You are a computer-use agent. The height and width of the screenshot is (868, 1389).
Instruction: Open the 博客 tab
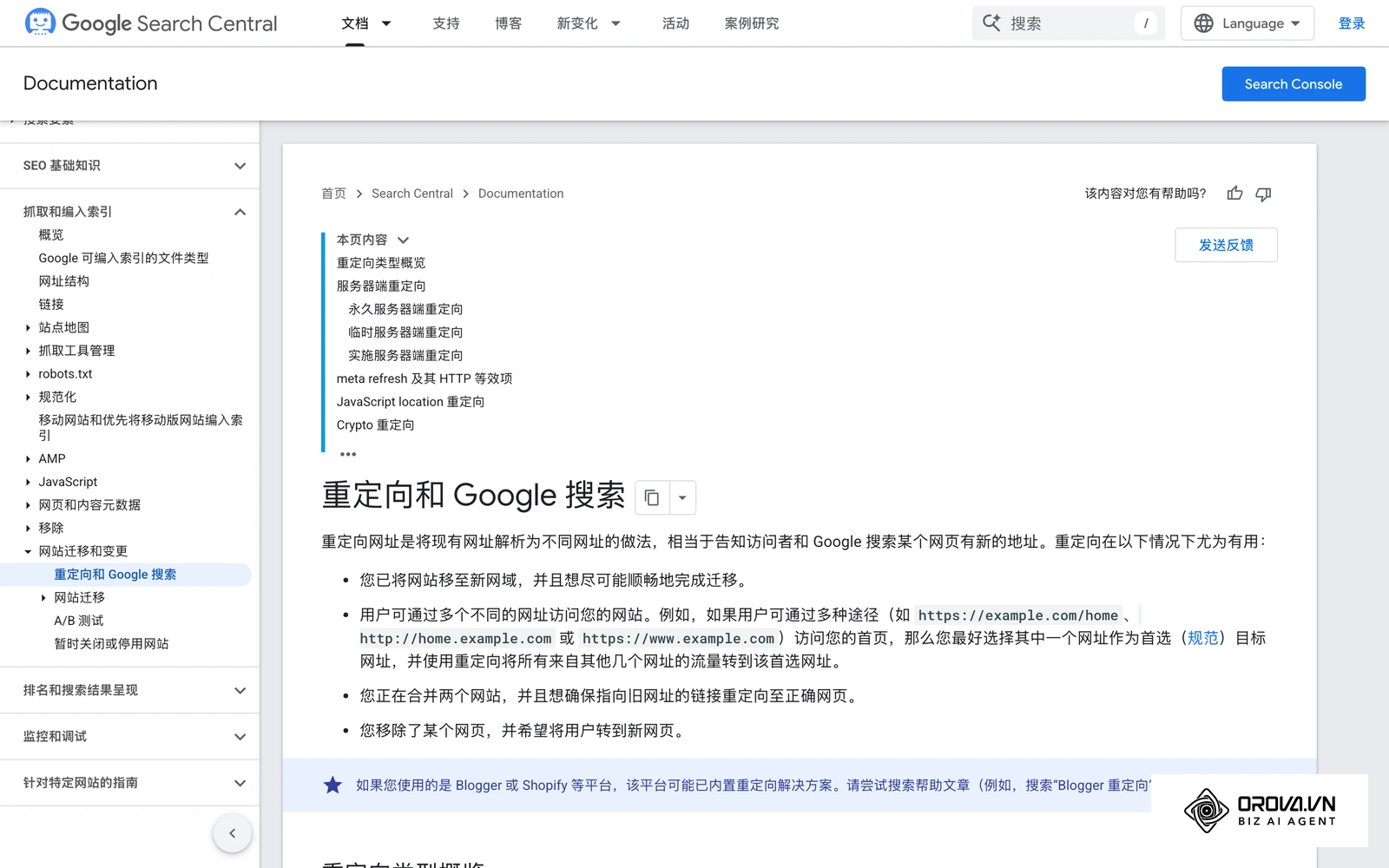tap(509, 23)
